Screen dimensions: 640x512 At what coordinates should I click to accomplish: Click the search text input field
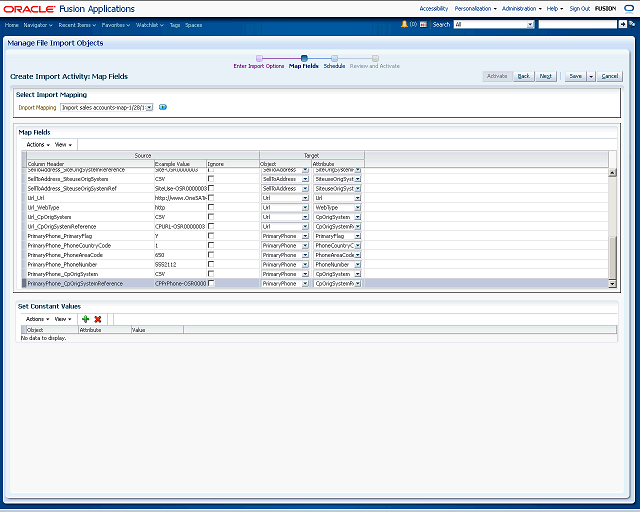576,23
